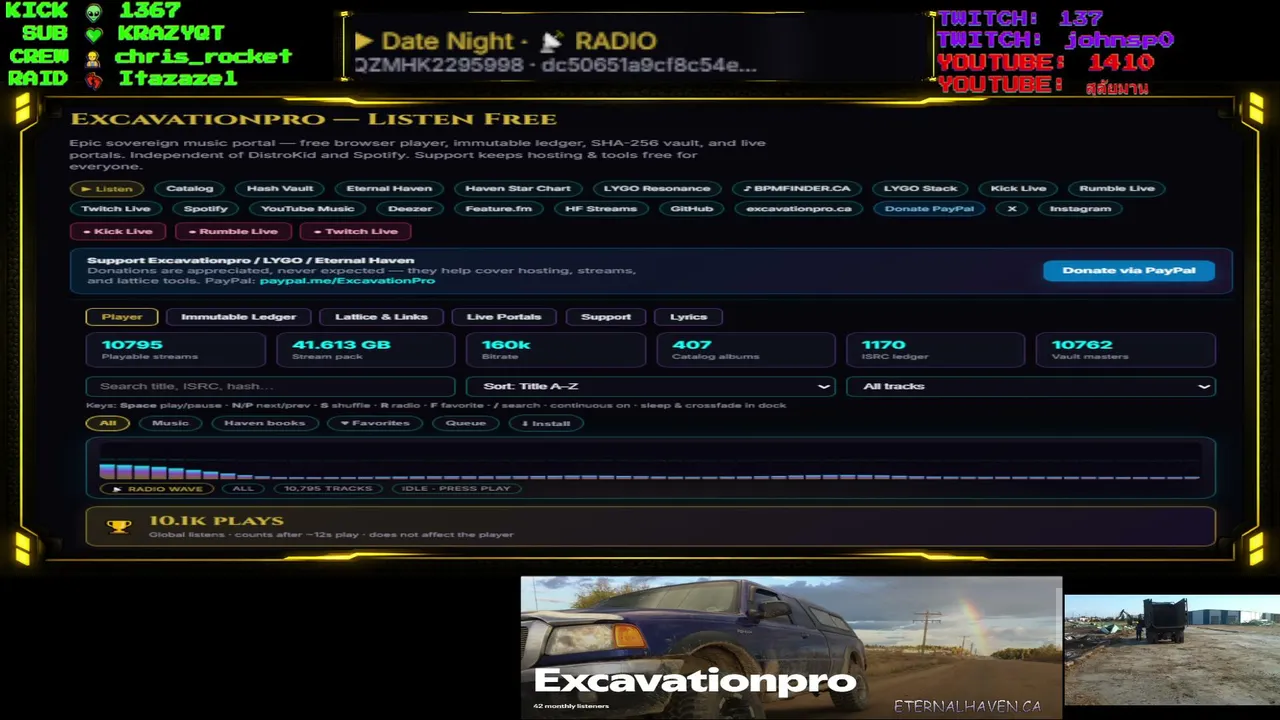Click the ALL pill beside Radio Wave
This screenshot has height=720, width=1280.
(243, 489)
